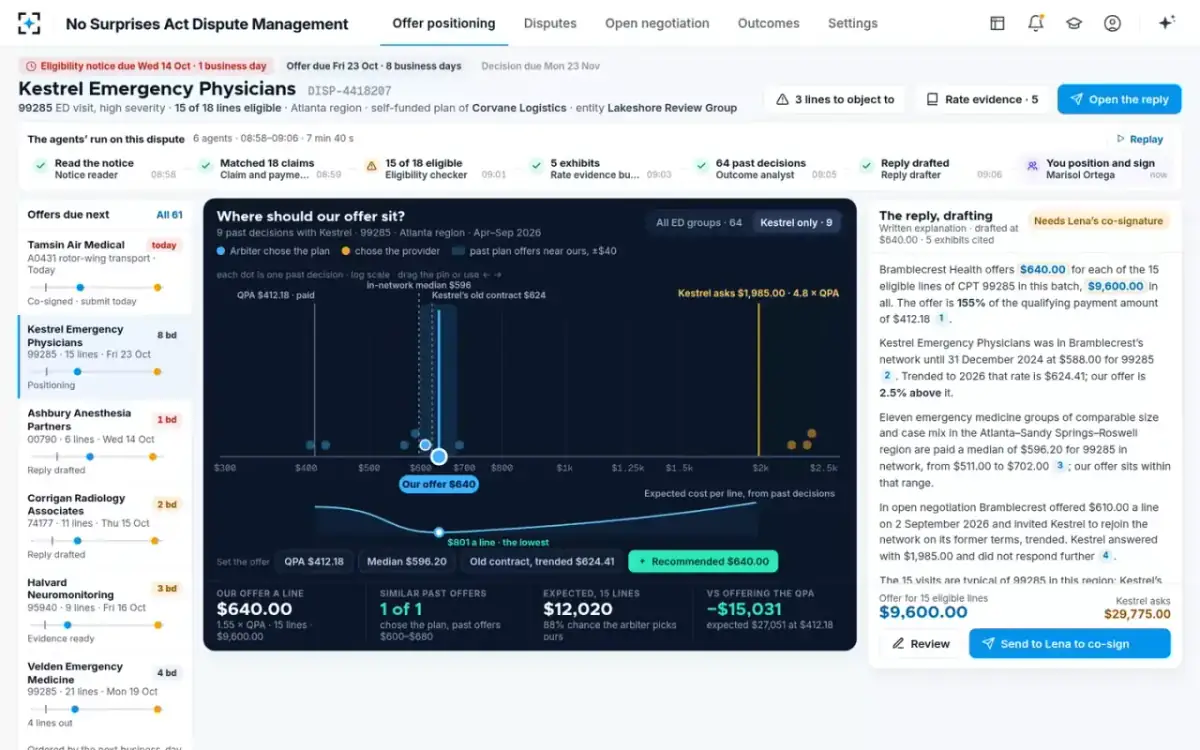Screen dimensions: 1200x750
Task: Click citation marker 2 in the reply
Action: click(x=887, y=376)
